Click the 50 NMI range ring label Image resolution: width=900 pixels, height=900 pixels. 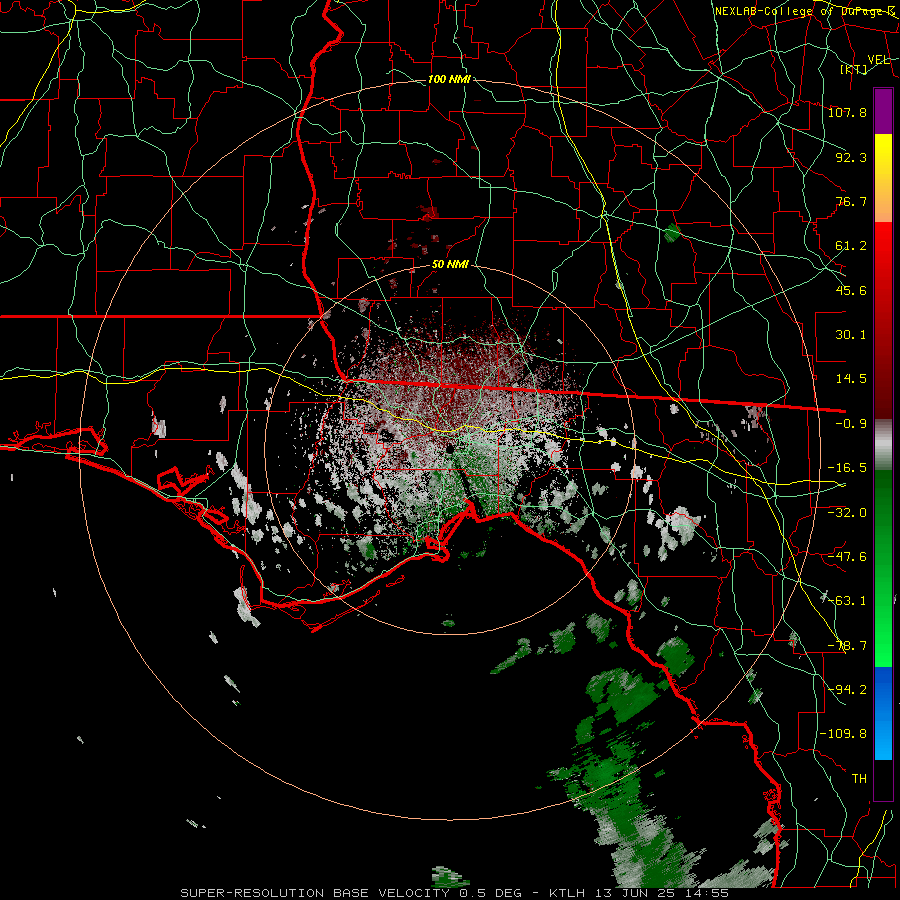point(450,265)
